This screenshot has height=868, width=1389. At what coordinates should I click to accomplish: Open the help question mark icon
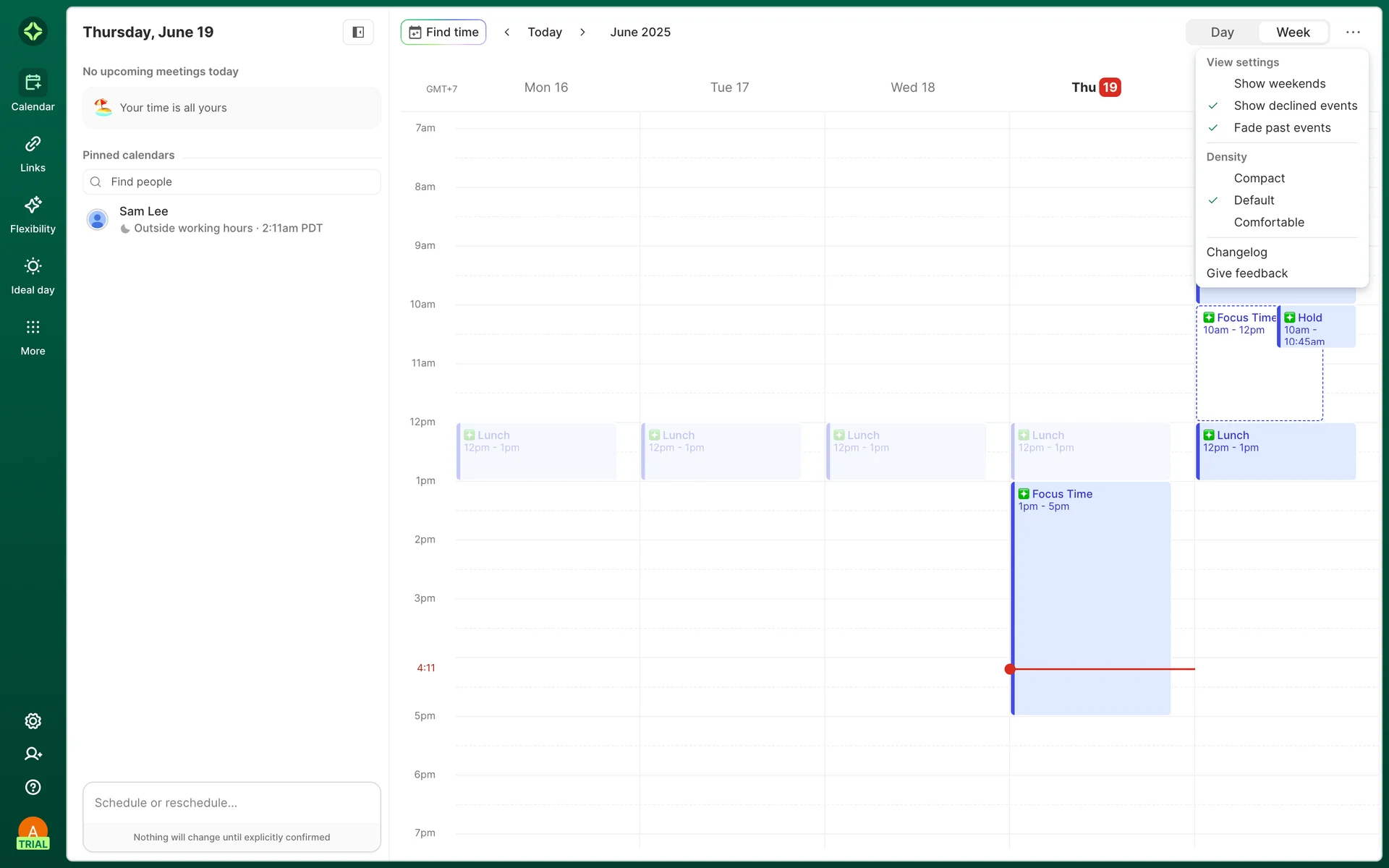tap(33, 787)
